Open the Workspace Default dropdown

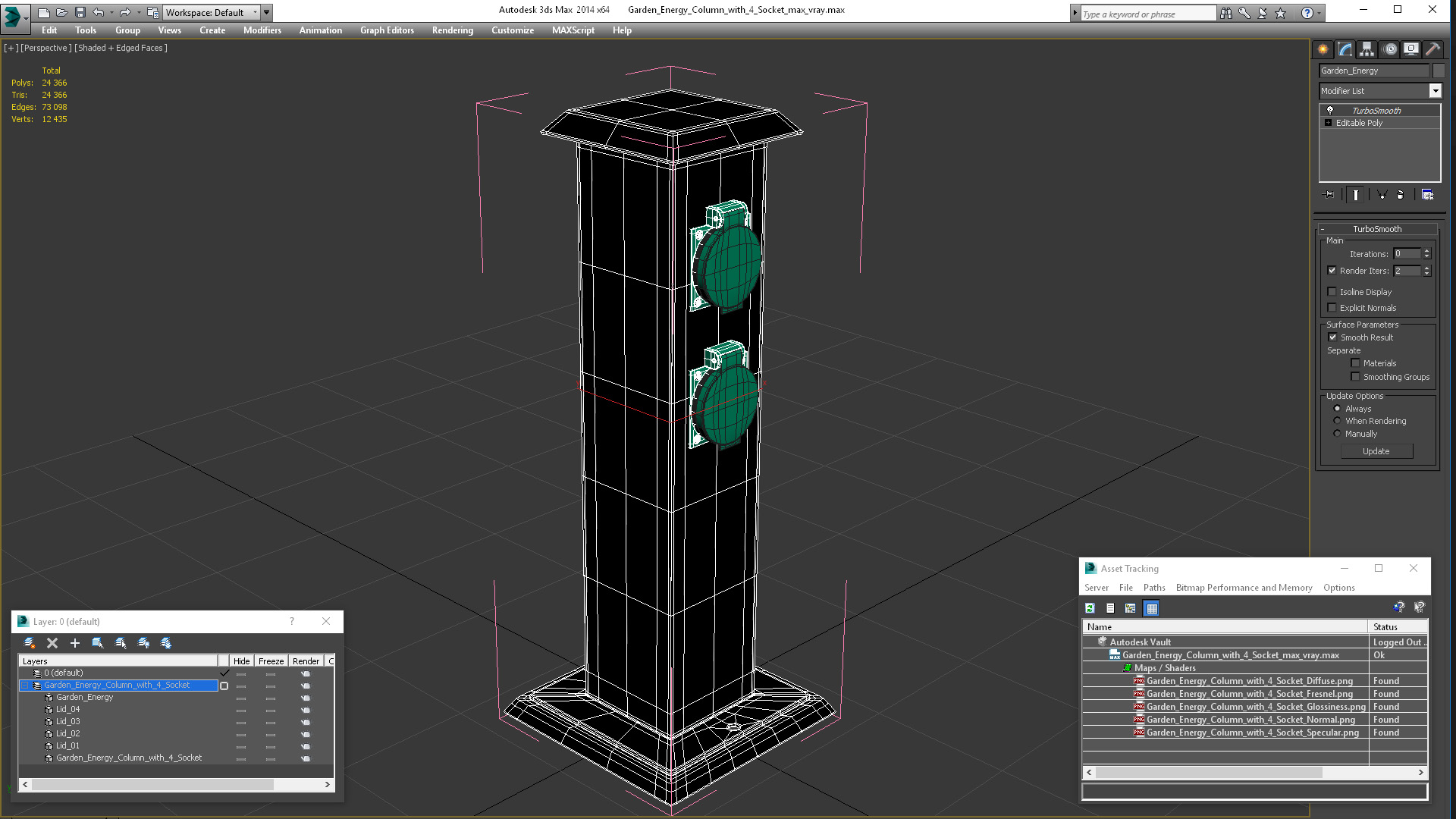click(212, 12)
